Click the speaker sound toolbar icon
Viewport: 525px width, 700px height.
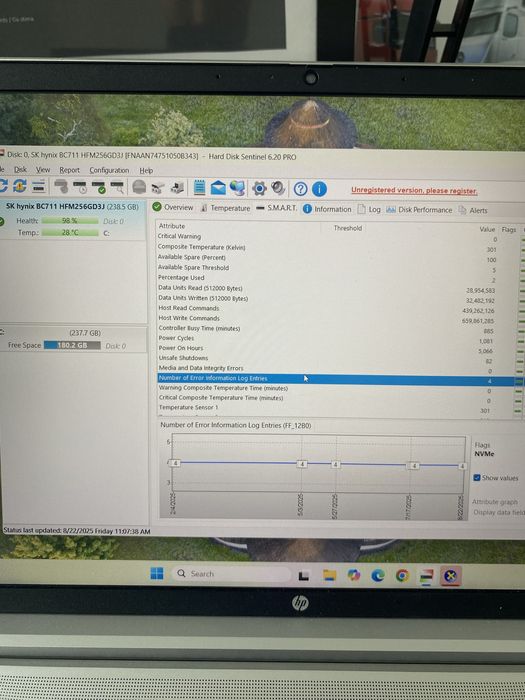[x=278, y=188]
